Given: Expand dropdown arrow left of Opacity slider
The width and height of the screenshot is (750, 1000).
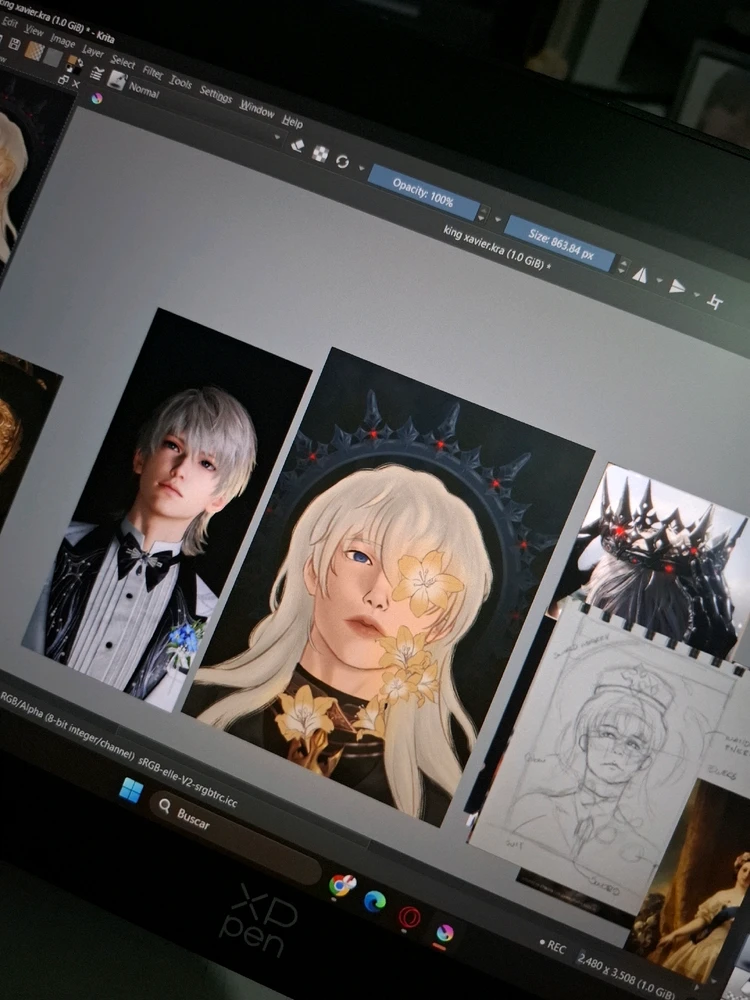Looking at the screenshot, I should 362,169.
